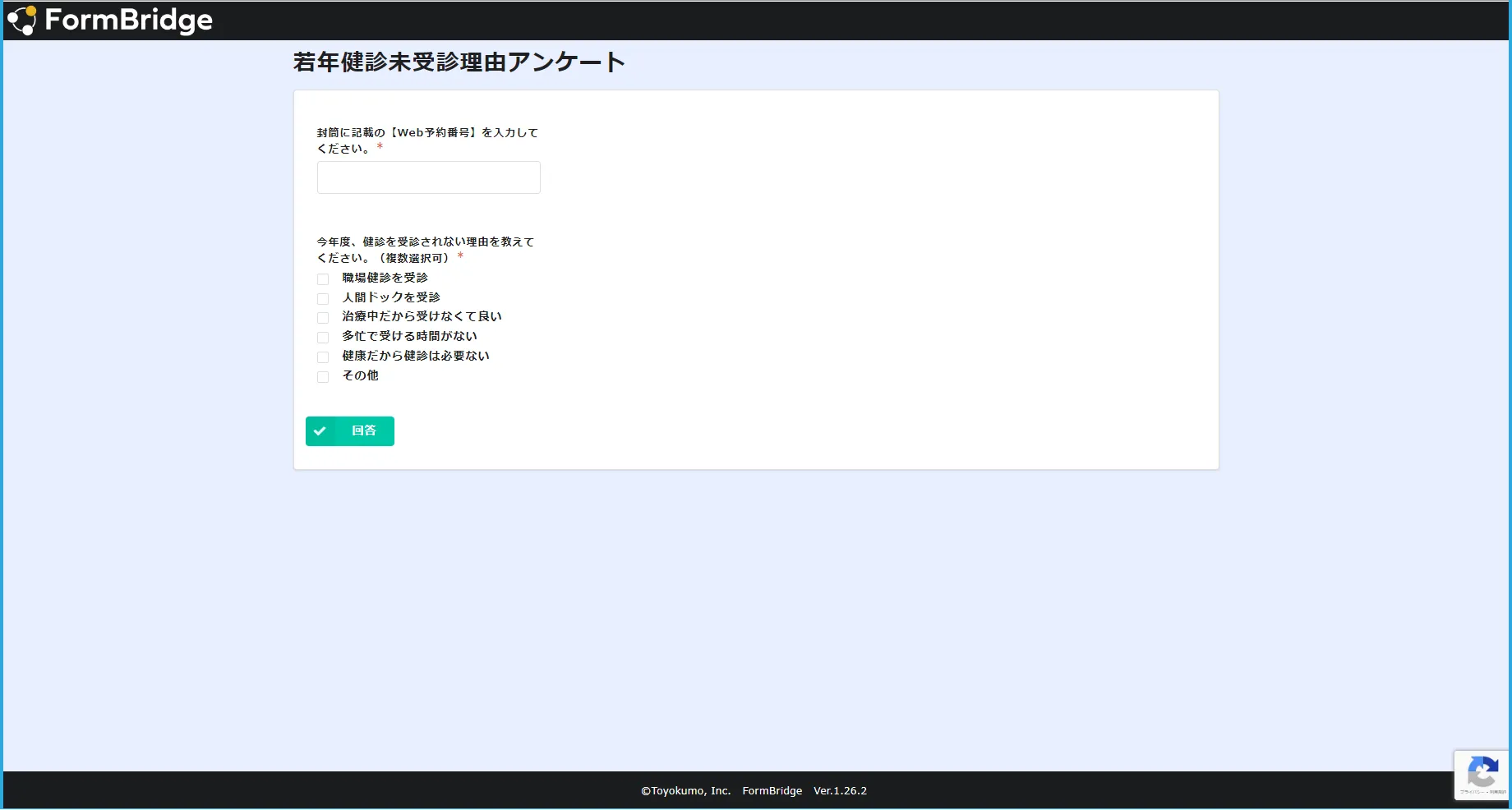This screenshot has width=1512, height=810.
Task: Click the checkmark icon on 回答 button
Action: coord(320,431)
